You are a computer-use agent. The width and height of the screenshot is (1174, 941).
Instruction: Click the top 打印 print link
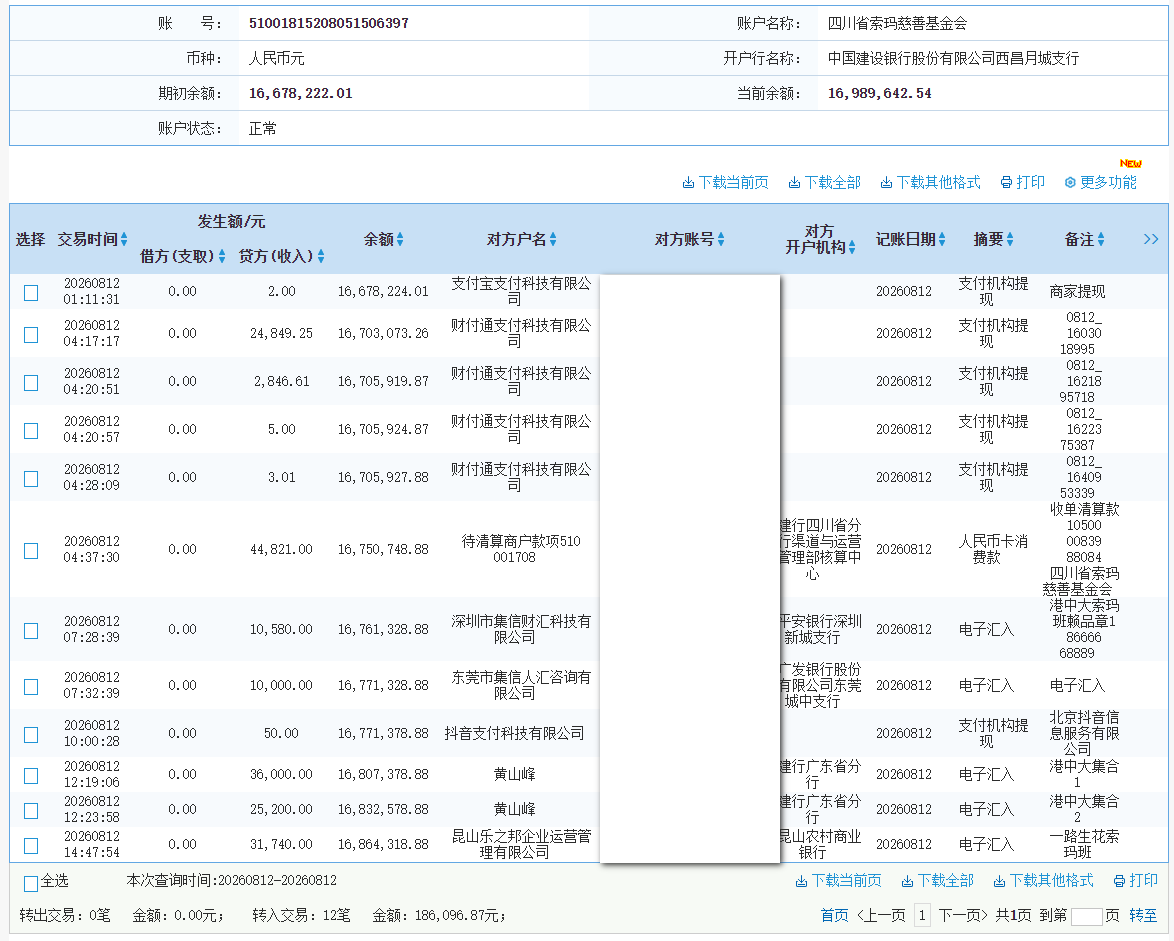1023,183
